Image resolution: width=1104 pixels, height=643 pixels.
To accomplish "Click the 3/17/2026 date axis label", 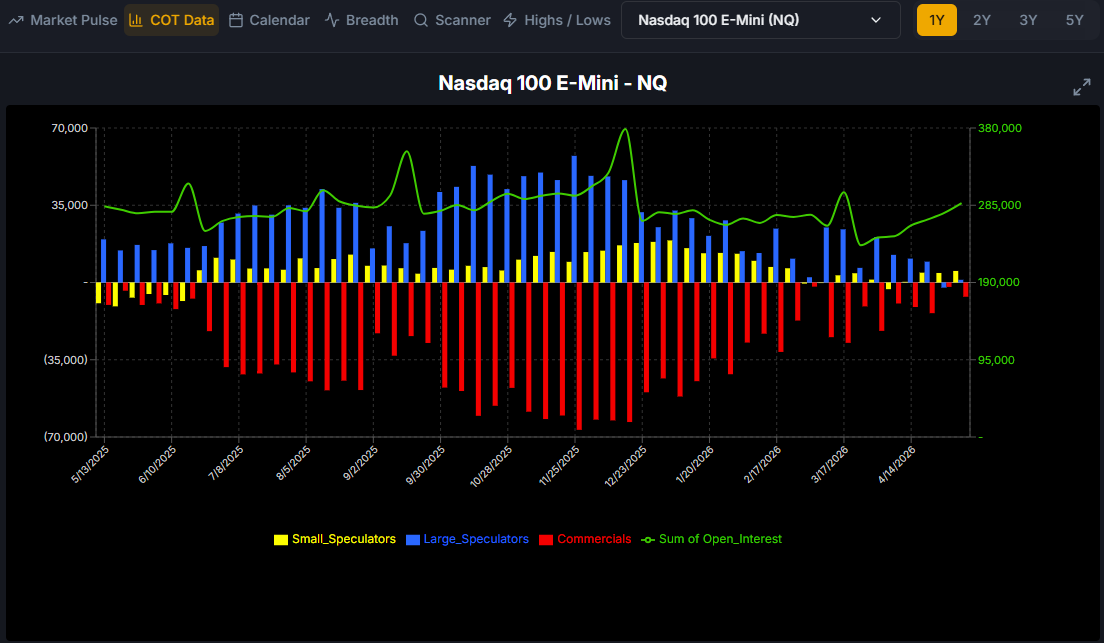I will tap(829, 464).
